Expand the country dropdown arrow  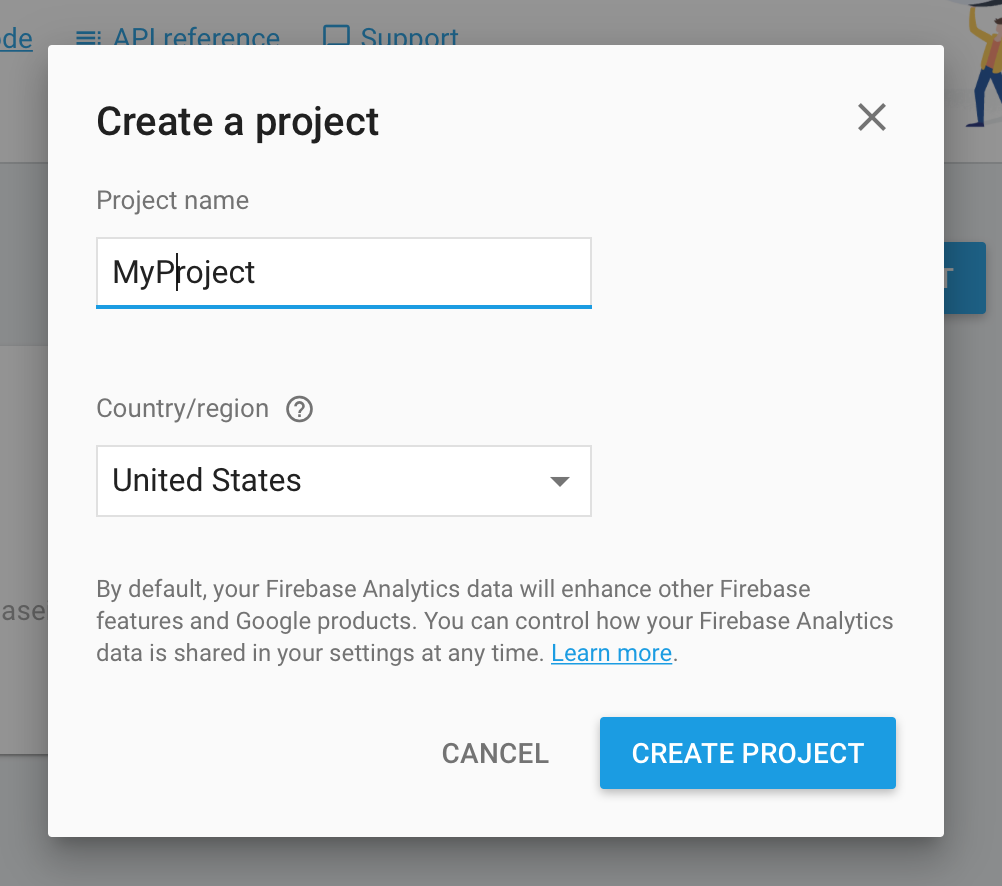click(x=560, y=481)
